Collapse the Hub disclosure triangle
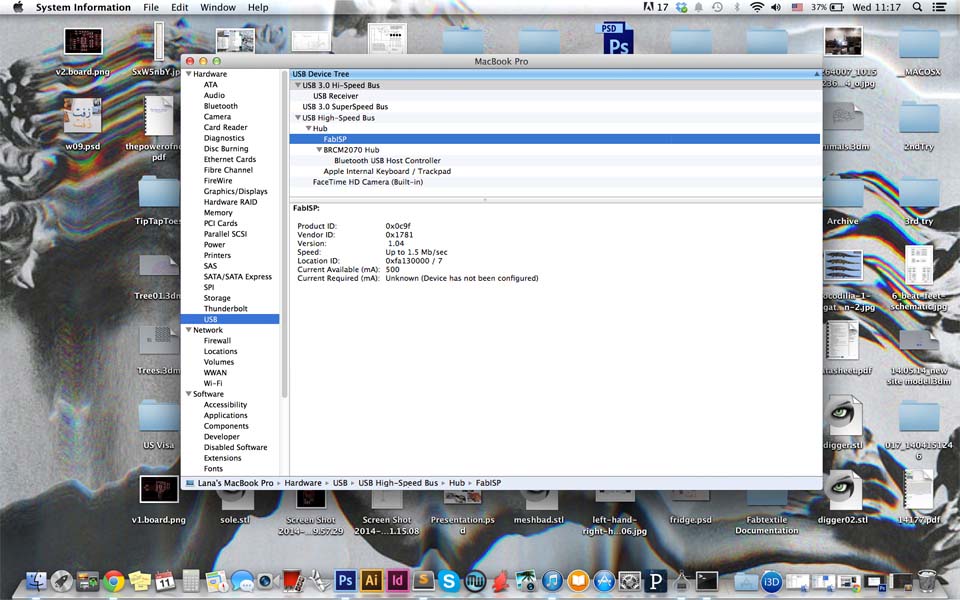The image size is (960, 600). [309, 128]
